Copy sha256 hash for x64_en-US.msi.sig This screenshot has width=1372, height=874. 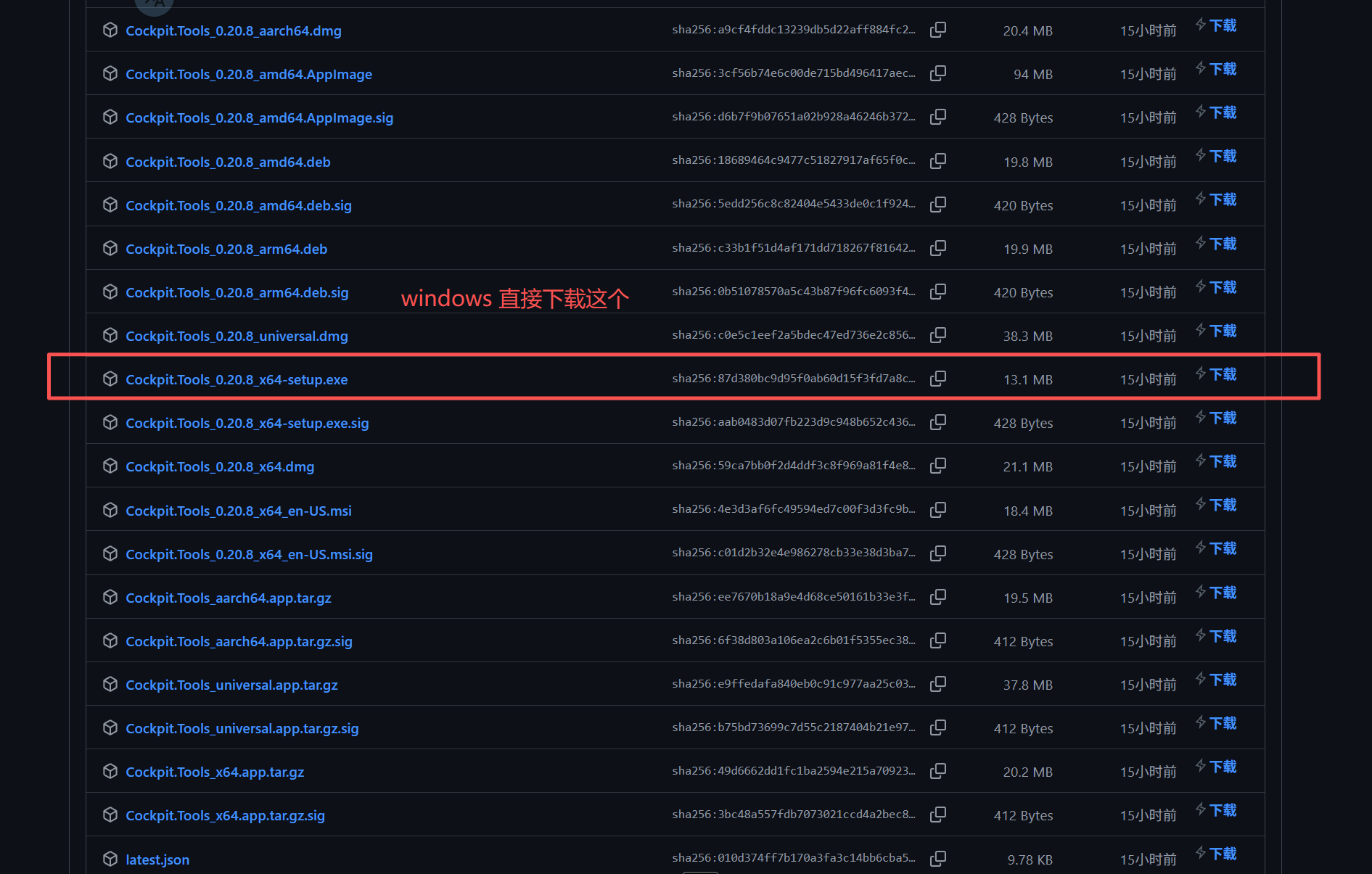click(x=938, y=553)
